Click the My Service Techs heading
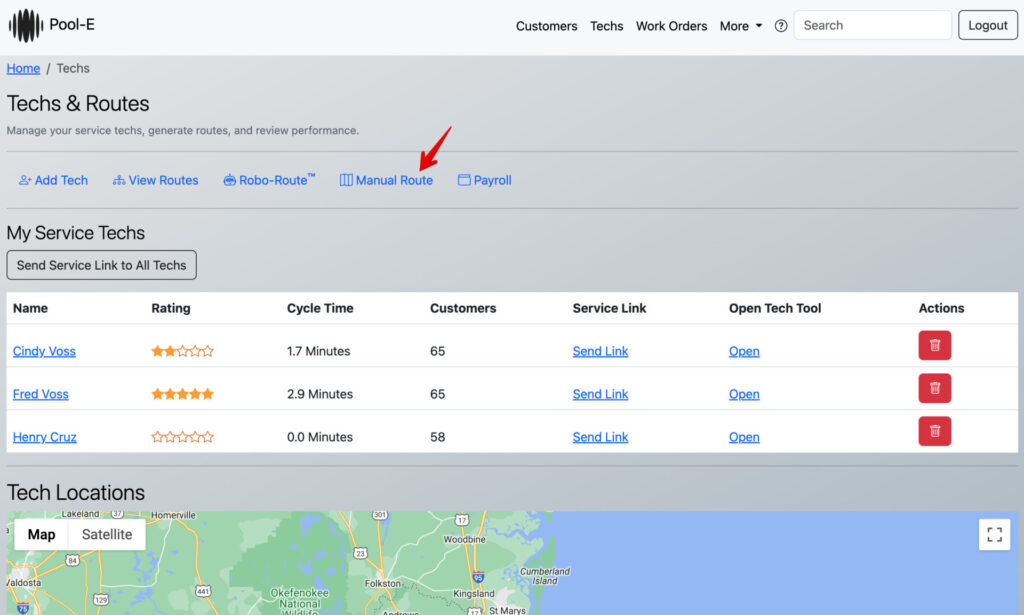The height and width of the screenshot is (615, 1024). tap(76, 233)
